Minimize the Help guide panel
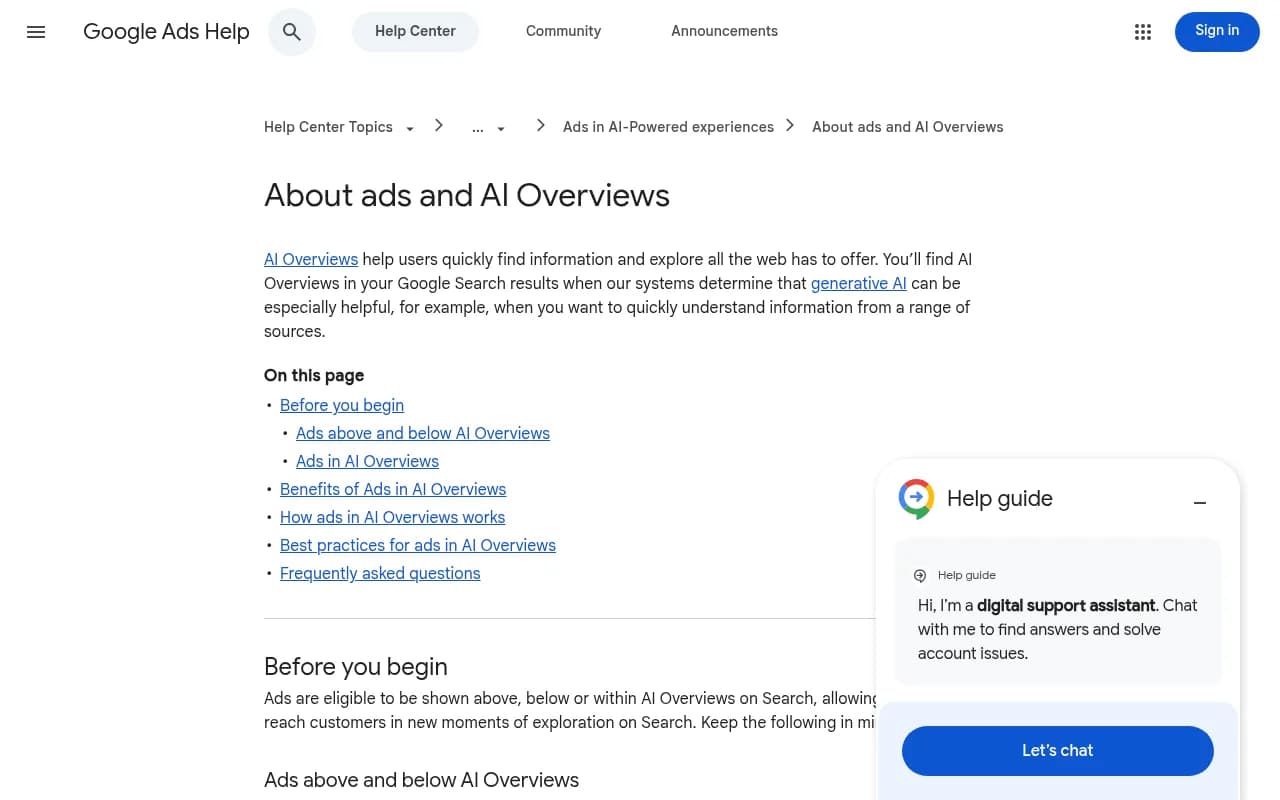This screenshot has width=1280, height=800. click(1200, 502)
